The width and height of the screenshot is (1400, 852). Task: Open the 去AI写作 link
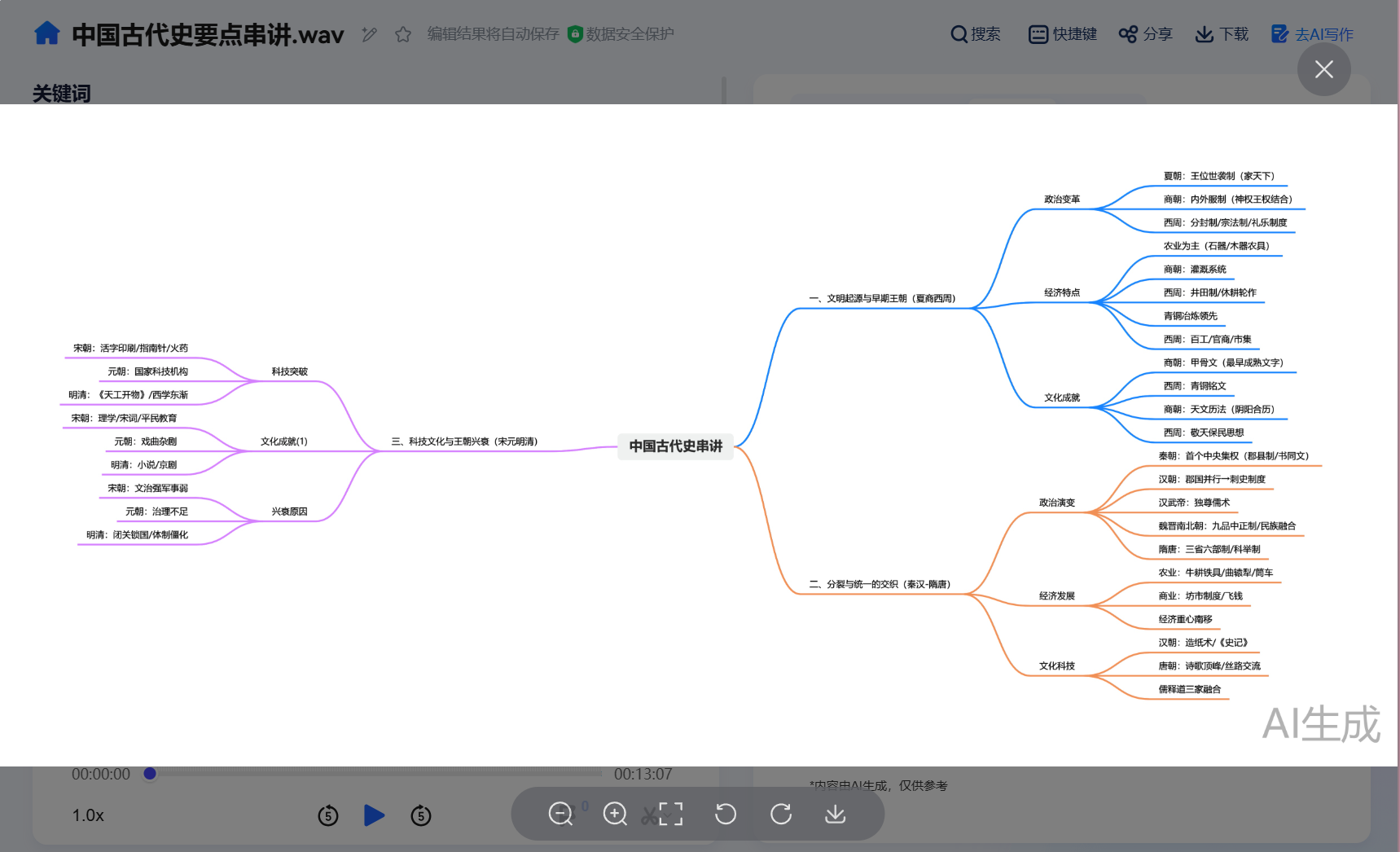click(x=1312, y=34)
